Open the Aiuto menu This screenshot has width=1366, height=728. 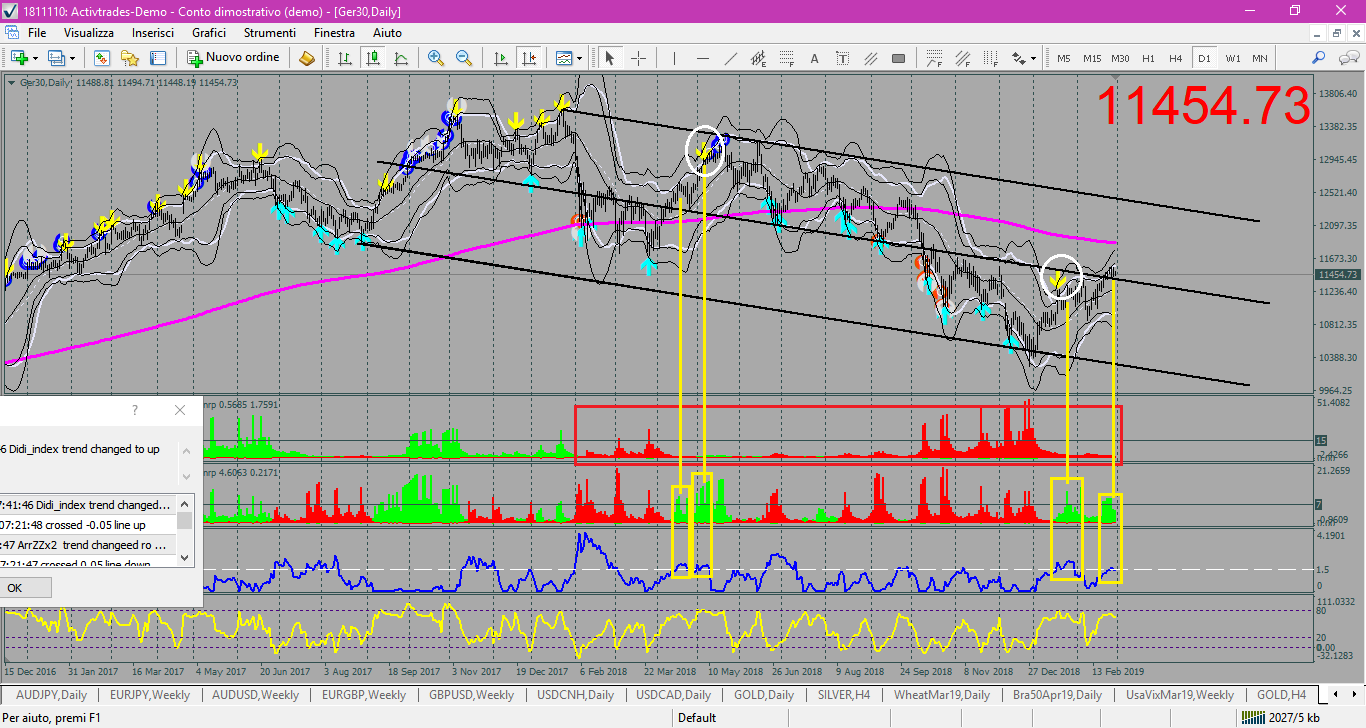tap(387, 33)
